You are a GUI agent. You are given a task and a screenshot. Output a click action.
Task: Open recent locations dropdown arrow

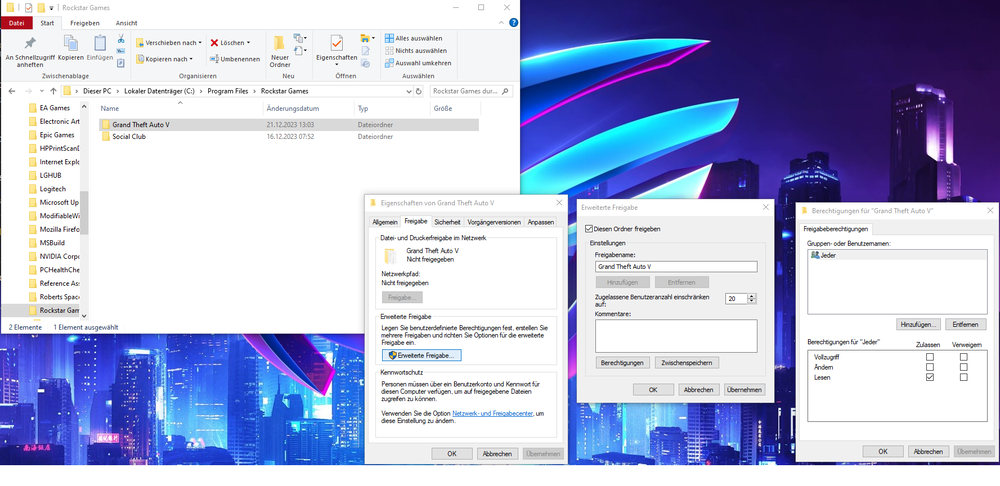[x=40, y=91]
